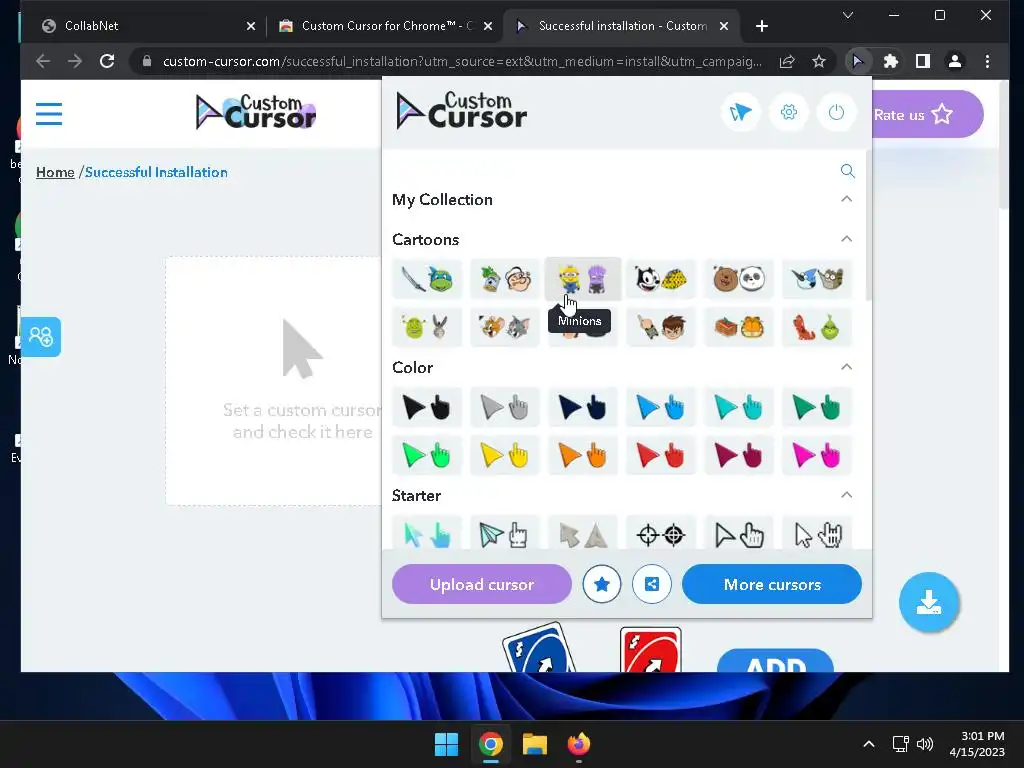
Task: Select the Ben 10 cursor pack
Action: (661, 327)
